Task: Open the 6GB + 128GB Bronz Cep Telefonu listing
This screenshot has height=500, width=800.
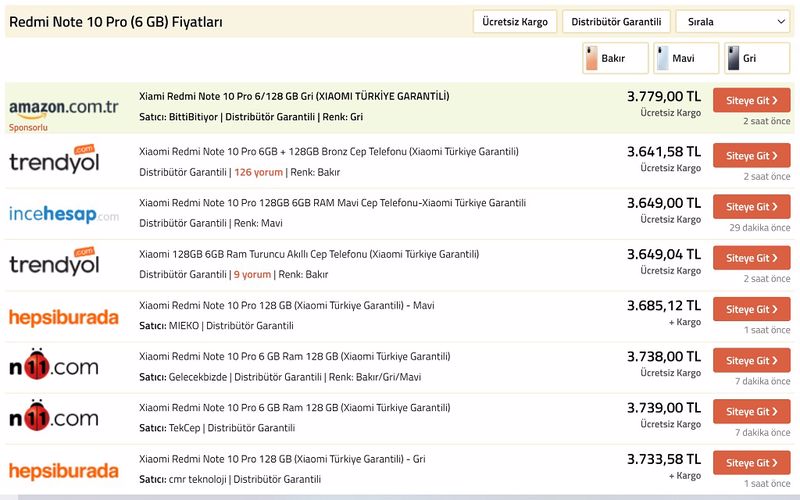Action: point(329,152)
